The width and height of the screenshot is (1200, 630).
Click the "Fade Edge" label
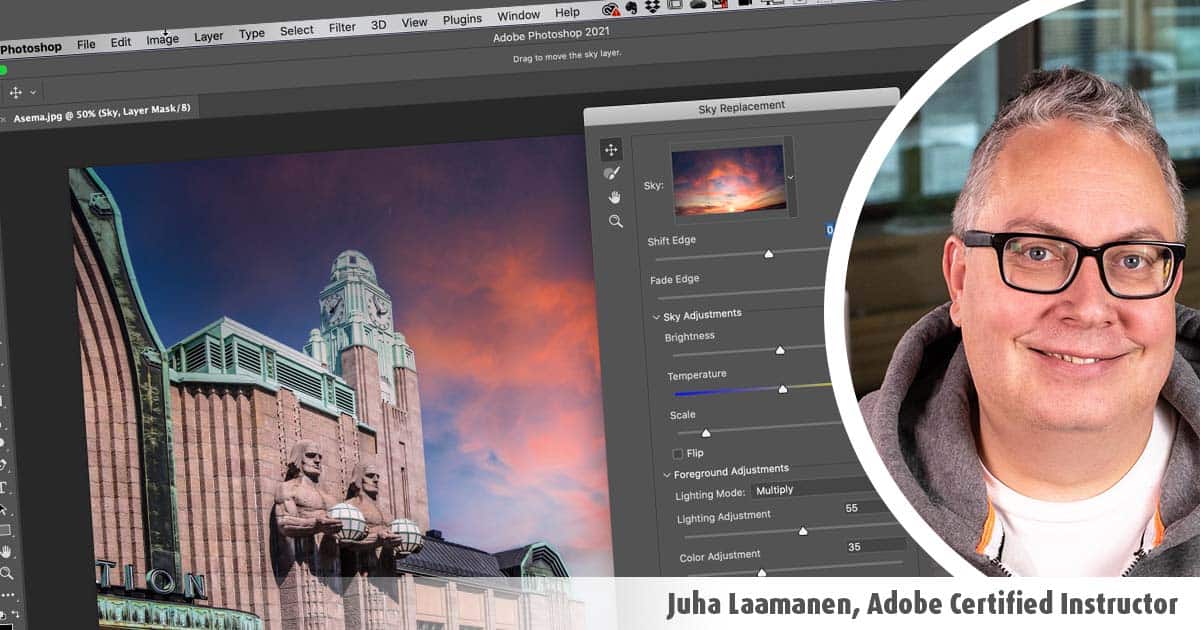click(675, 280)
